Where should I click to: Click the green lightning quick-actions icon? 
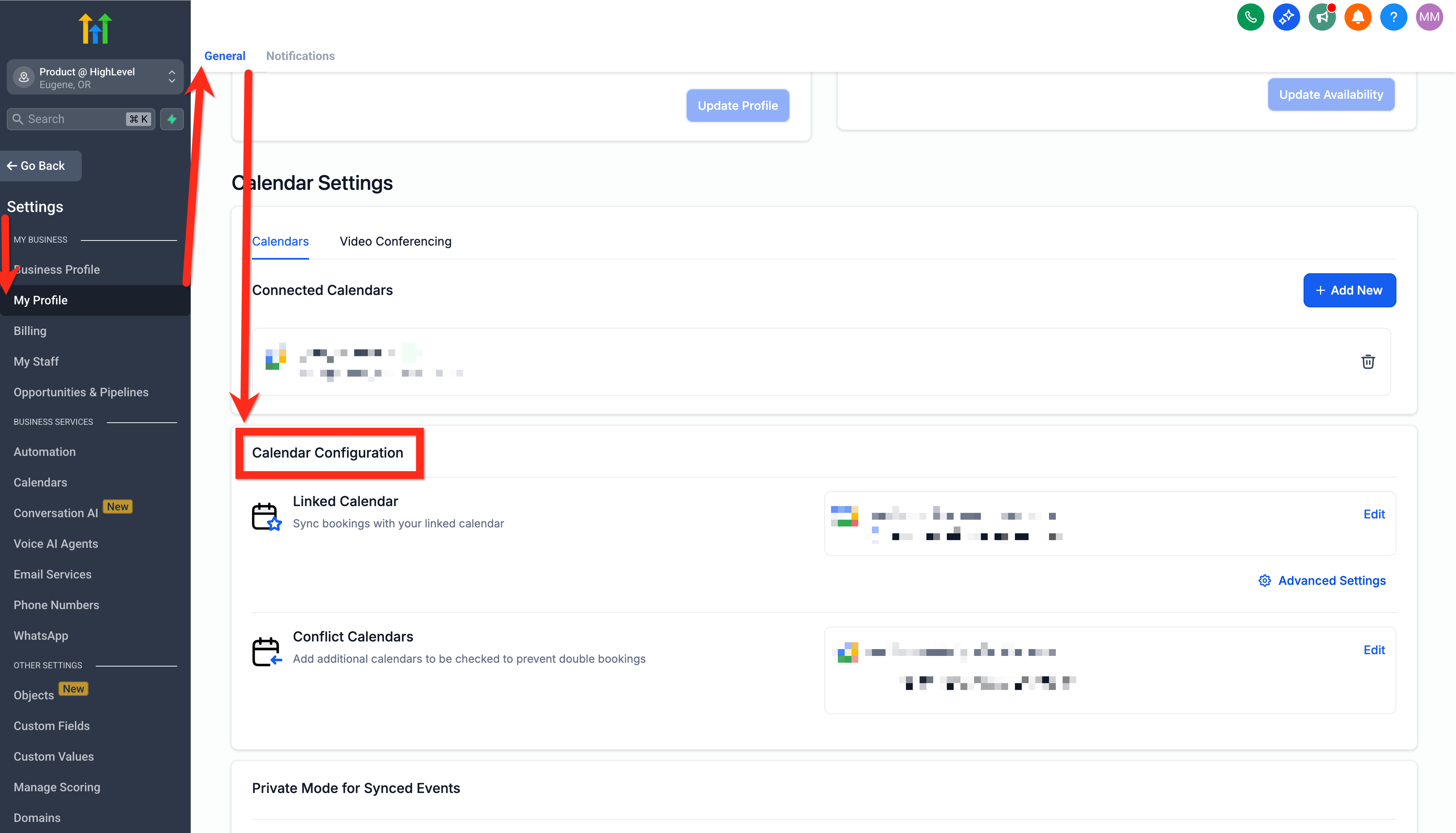pos(172,119)
